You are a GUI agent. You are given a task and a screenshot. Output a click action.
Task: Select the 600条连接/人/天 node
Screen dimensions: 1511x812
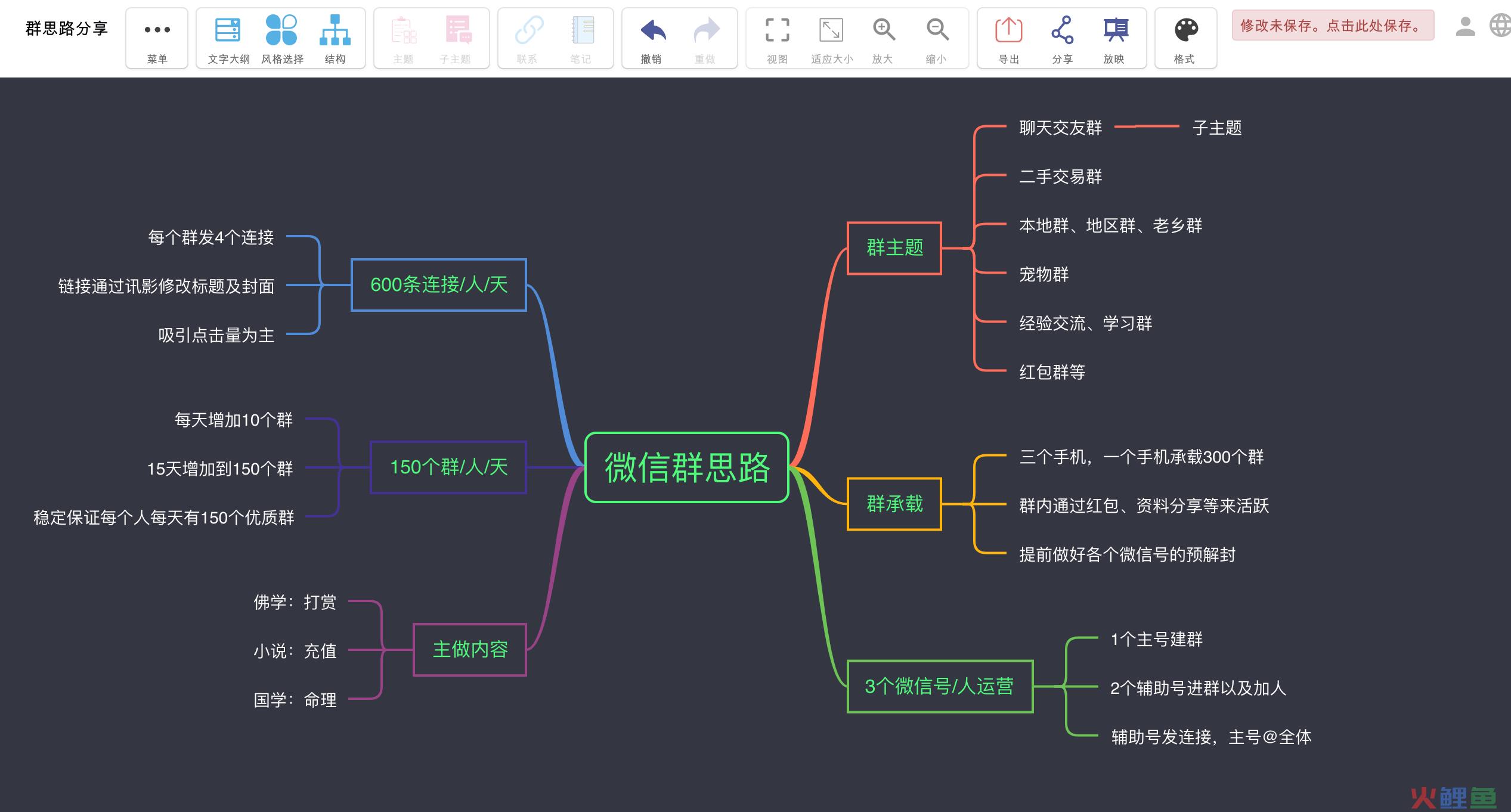pos(439,285)
